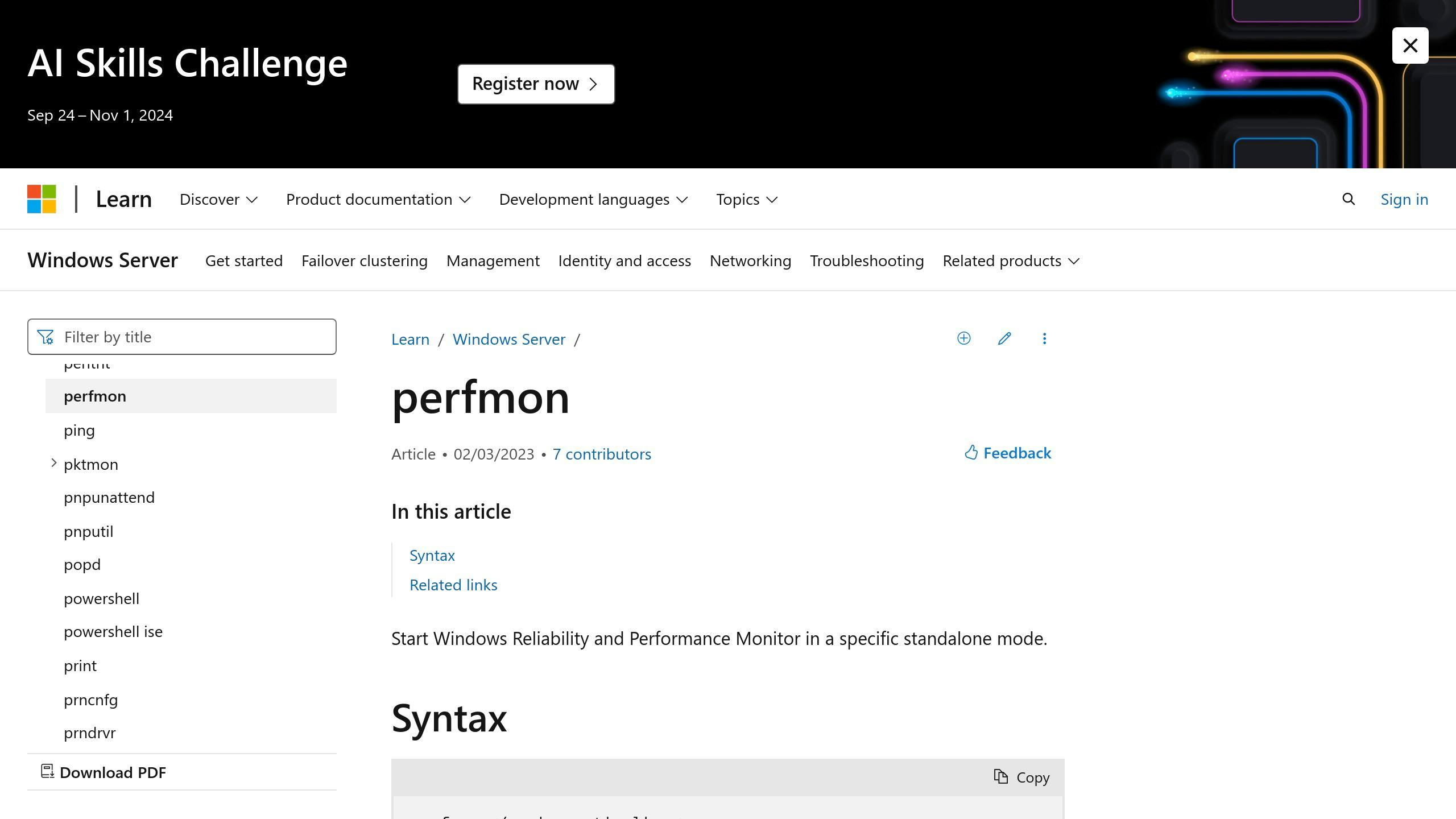Select print in the sidebar

tap(191, 665)
